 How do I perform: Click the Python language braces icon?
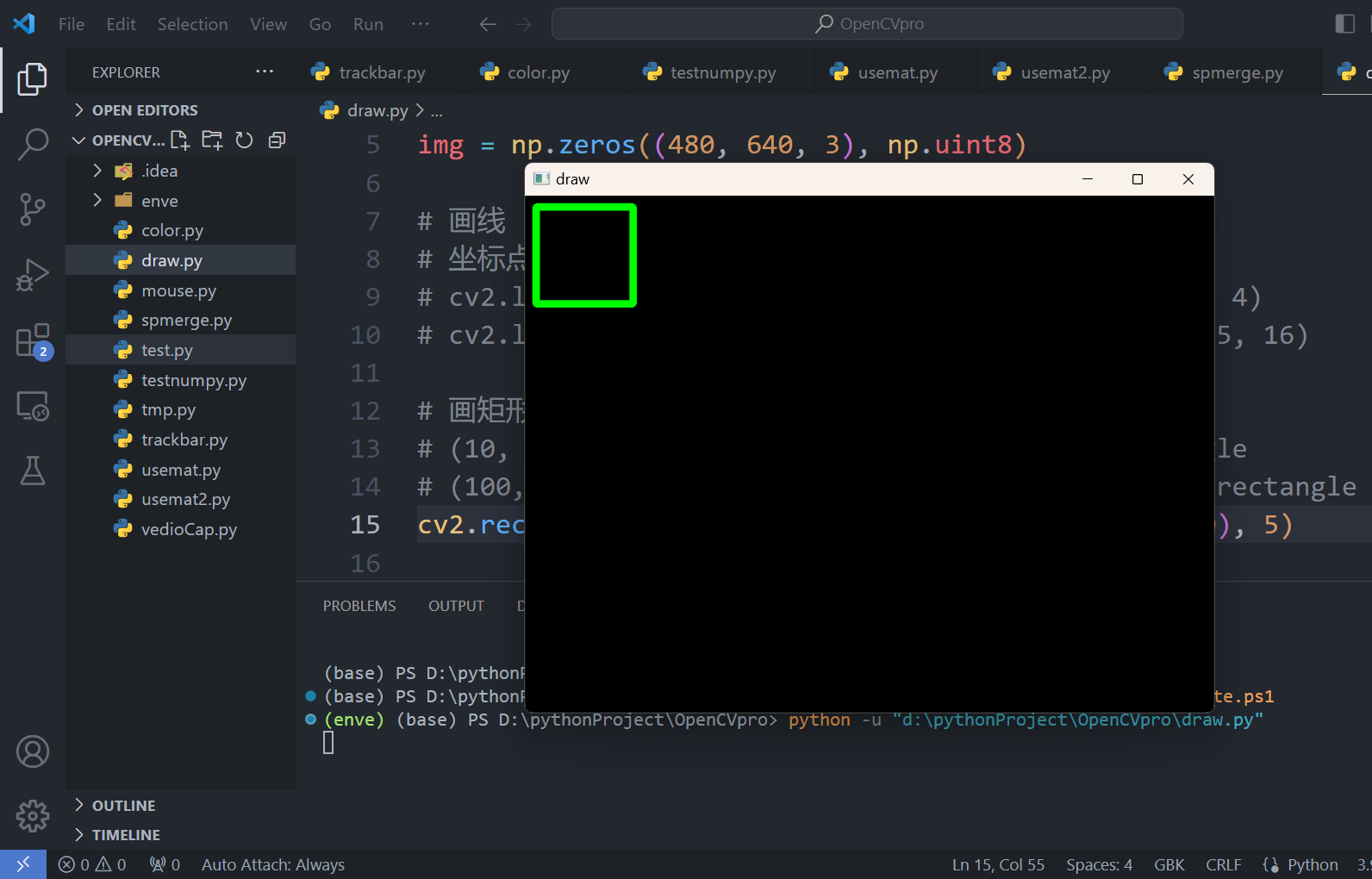point(1270,864)
